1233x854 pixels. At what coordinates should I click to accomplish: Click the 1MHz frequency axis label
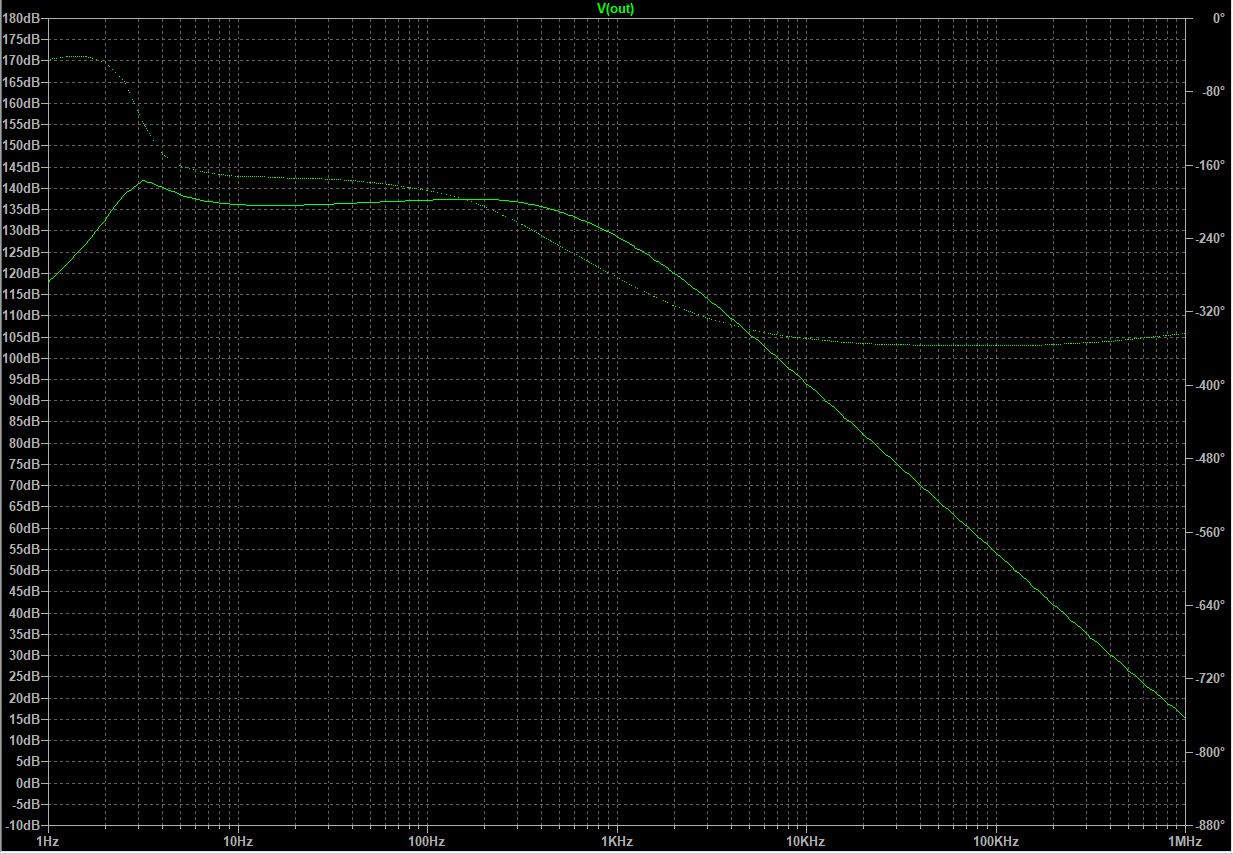(1185, 842)
